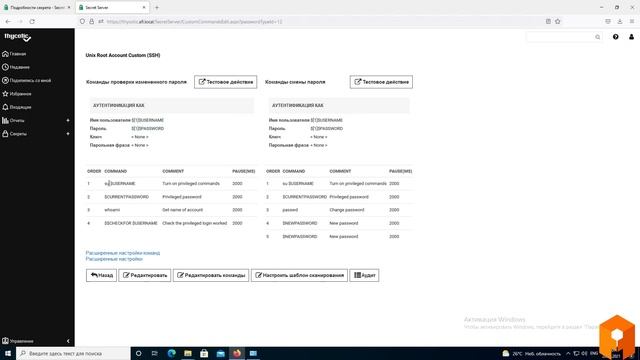
Task: Click the Windows taskbar search box
Action: [x=73, y=353]
